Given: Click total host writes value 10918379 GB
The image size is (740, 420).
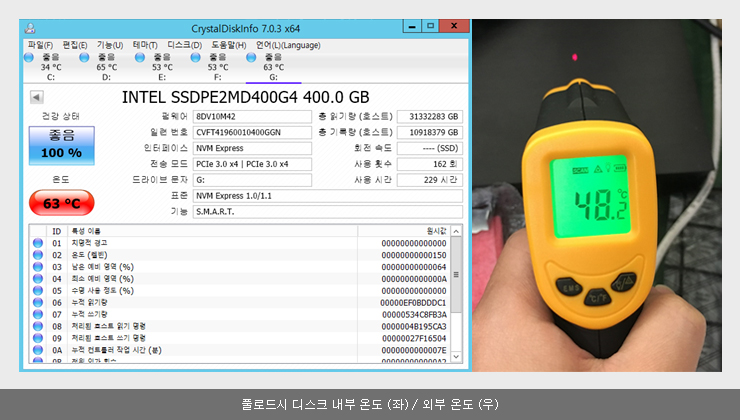Looking at the screenshot, I should click(x=430, y=132).
